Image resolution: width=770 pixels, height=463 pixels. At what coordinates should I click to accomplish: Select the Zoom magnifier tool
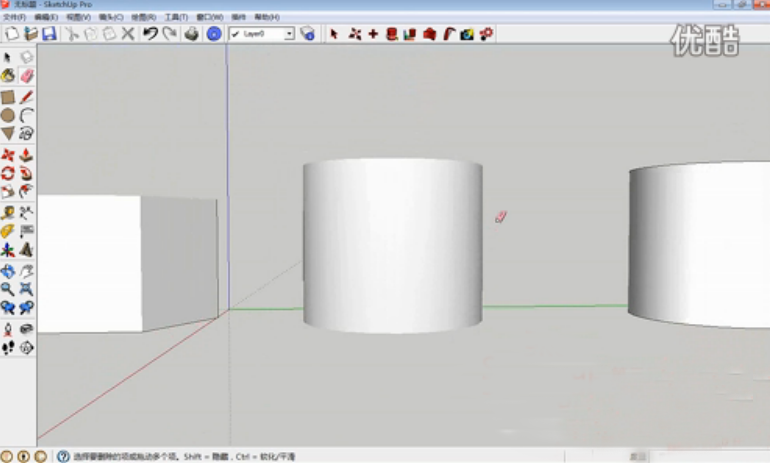[x=8, y=289]
